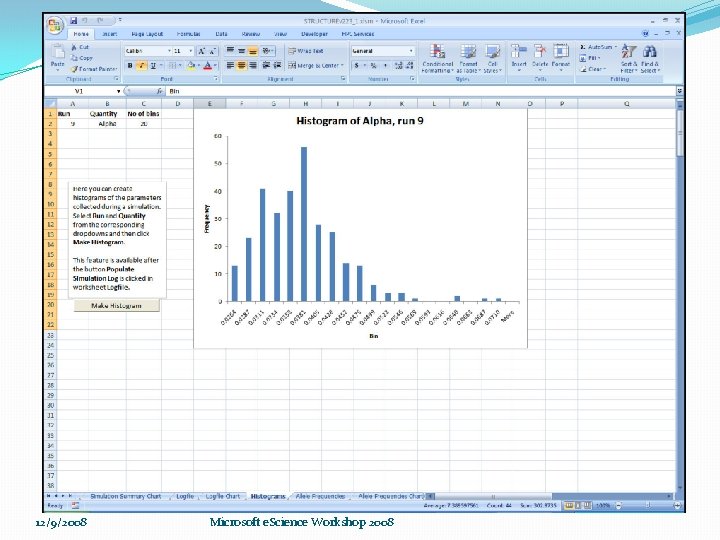Click the Align Text Right icon

tap(253, 66)
